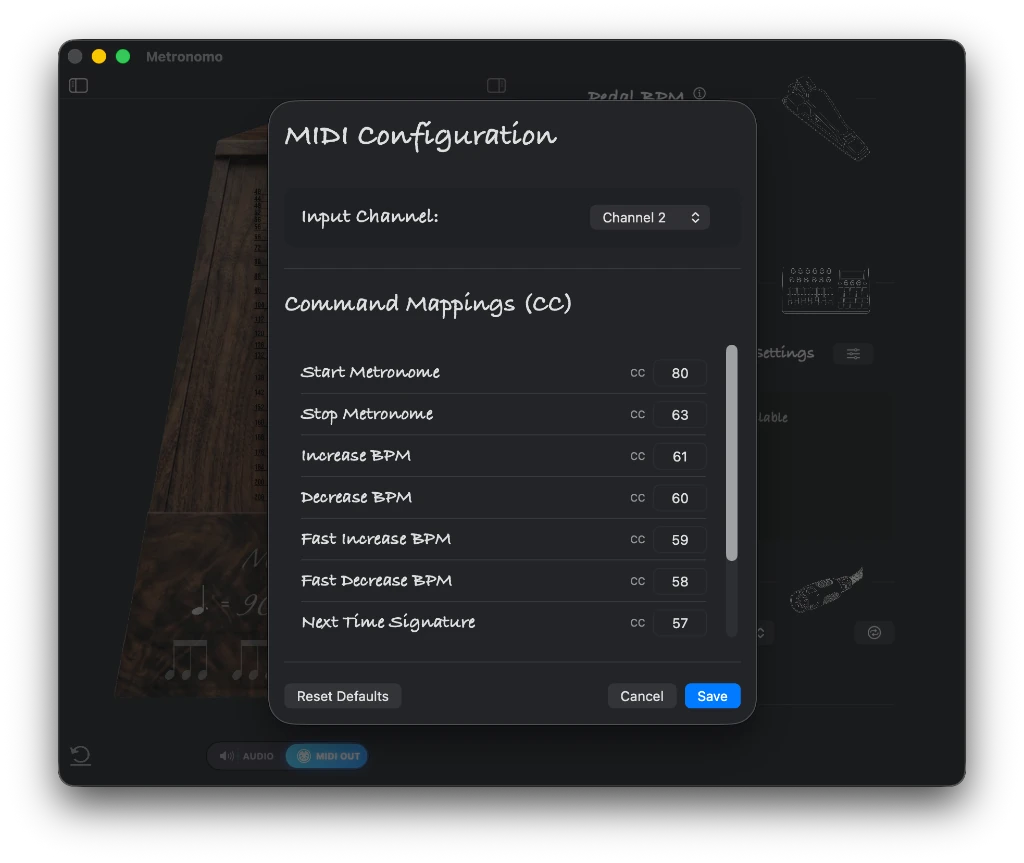Image resolution: width=1024 pixels, height=863 pixels.
Task: Click Reset Defaults in the MIDI dialog
Action: [343, 695]
